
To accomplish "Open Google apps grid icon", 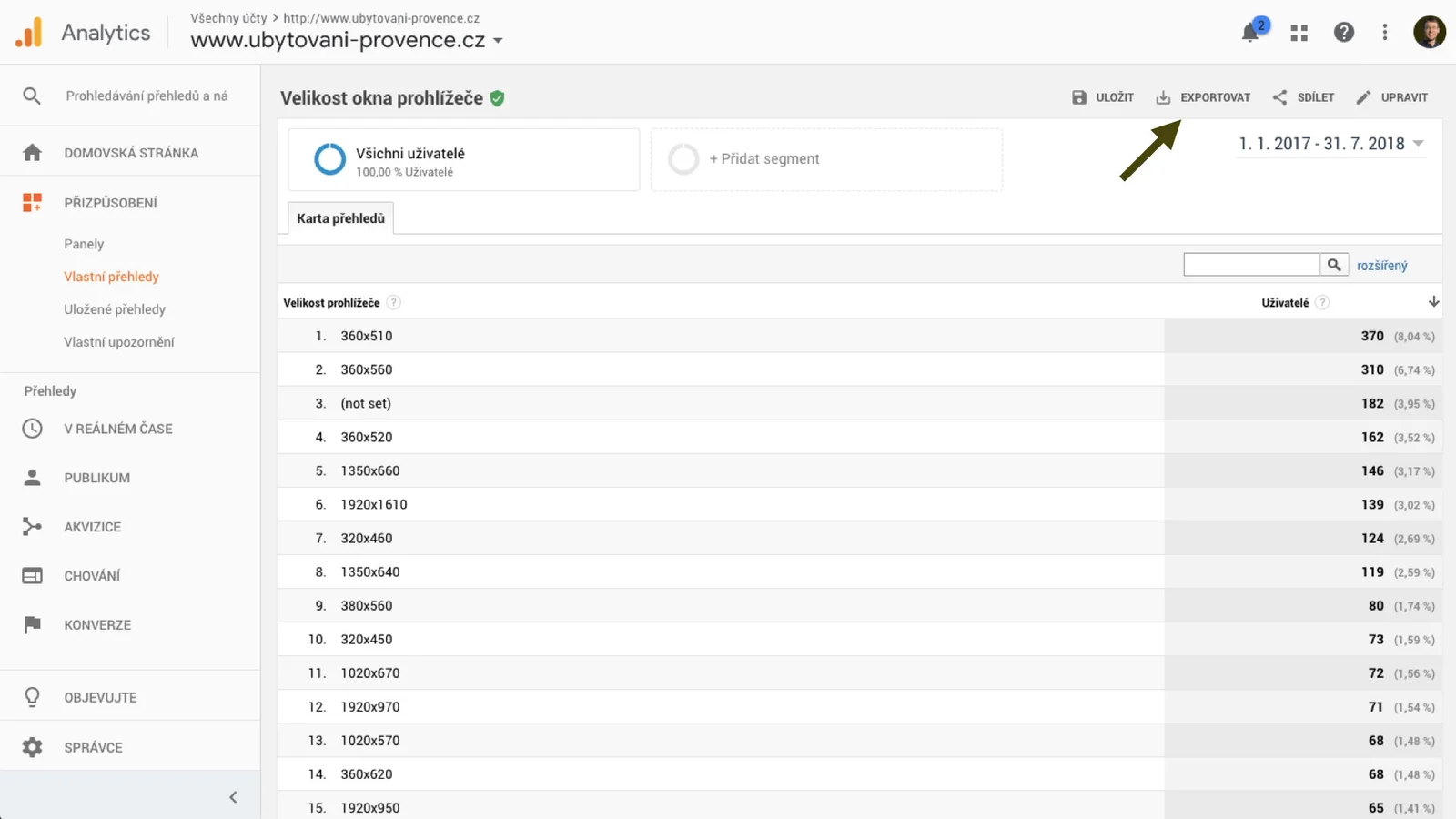I will (x=1299, y=32).
